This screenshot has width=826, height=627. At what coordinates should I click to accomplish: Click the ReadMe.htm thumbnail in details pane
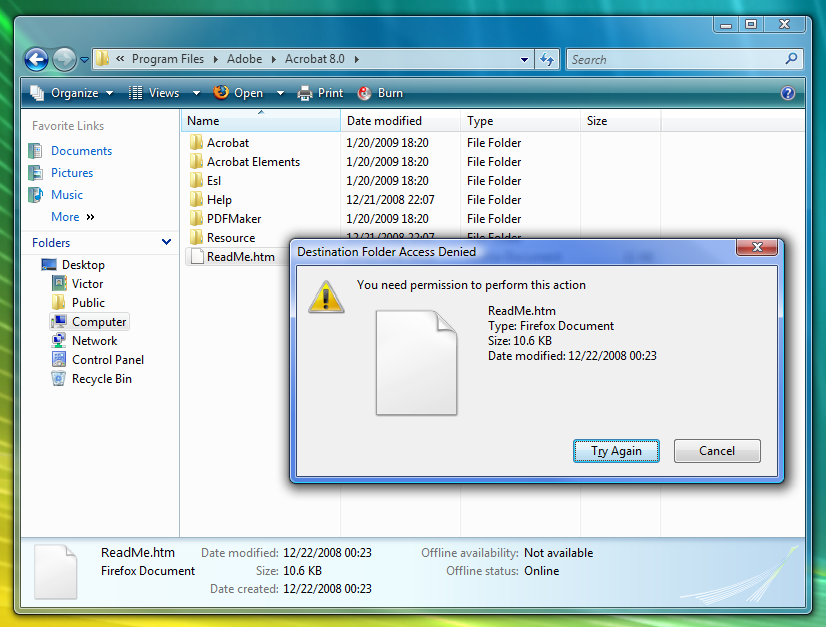click(56, 572)
